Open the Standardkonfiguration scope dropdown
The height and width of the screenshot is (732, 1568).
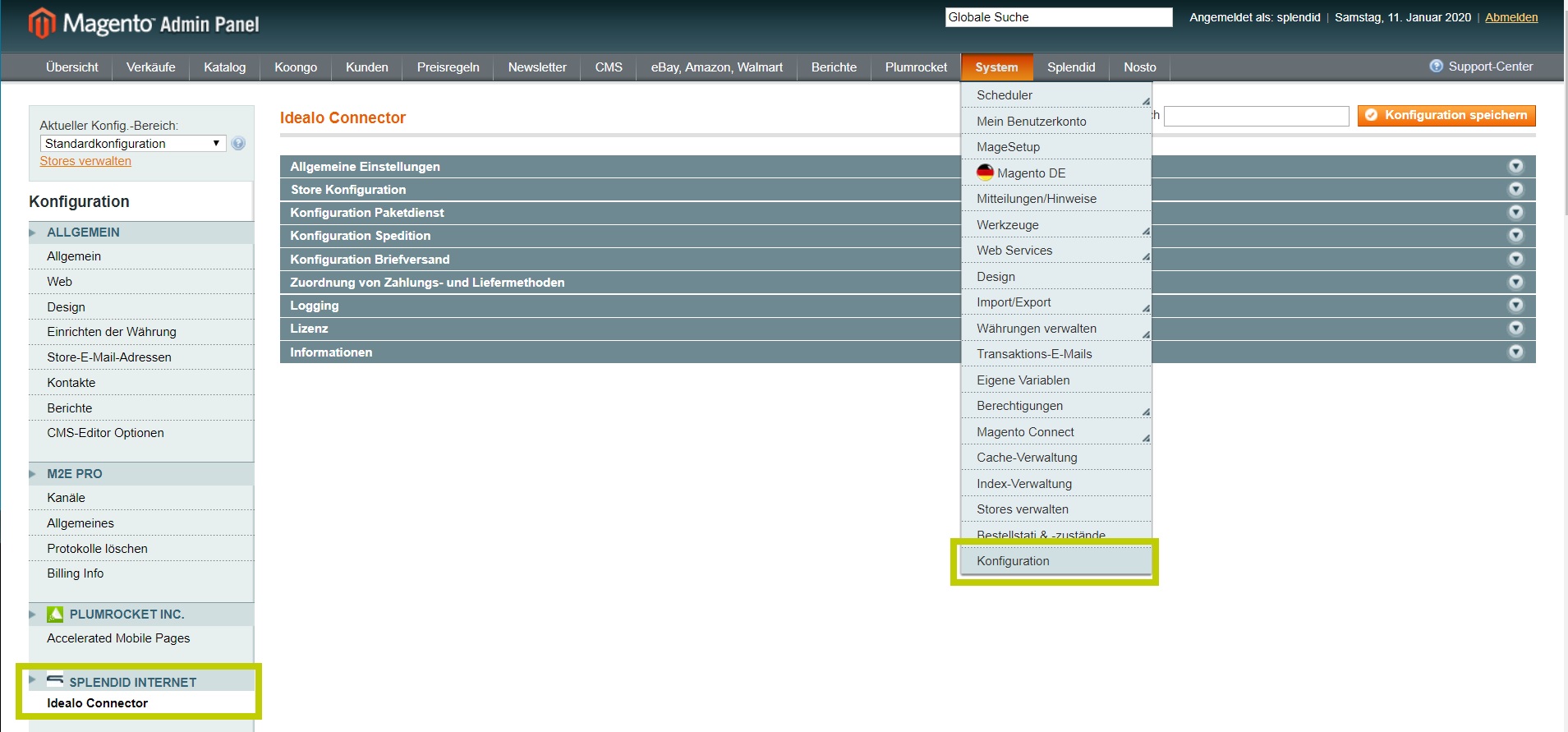133,144
